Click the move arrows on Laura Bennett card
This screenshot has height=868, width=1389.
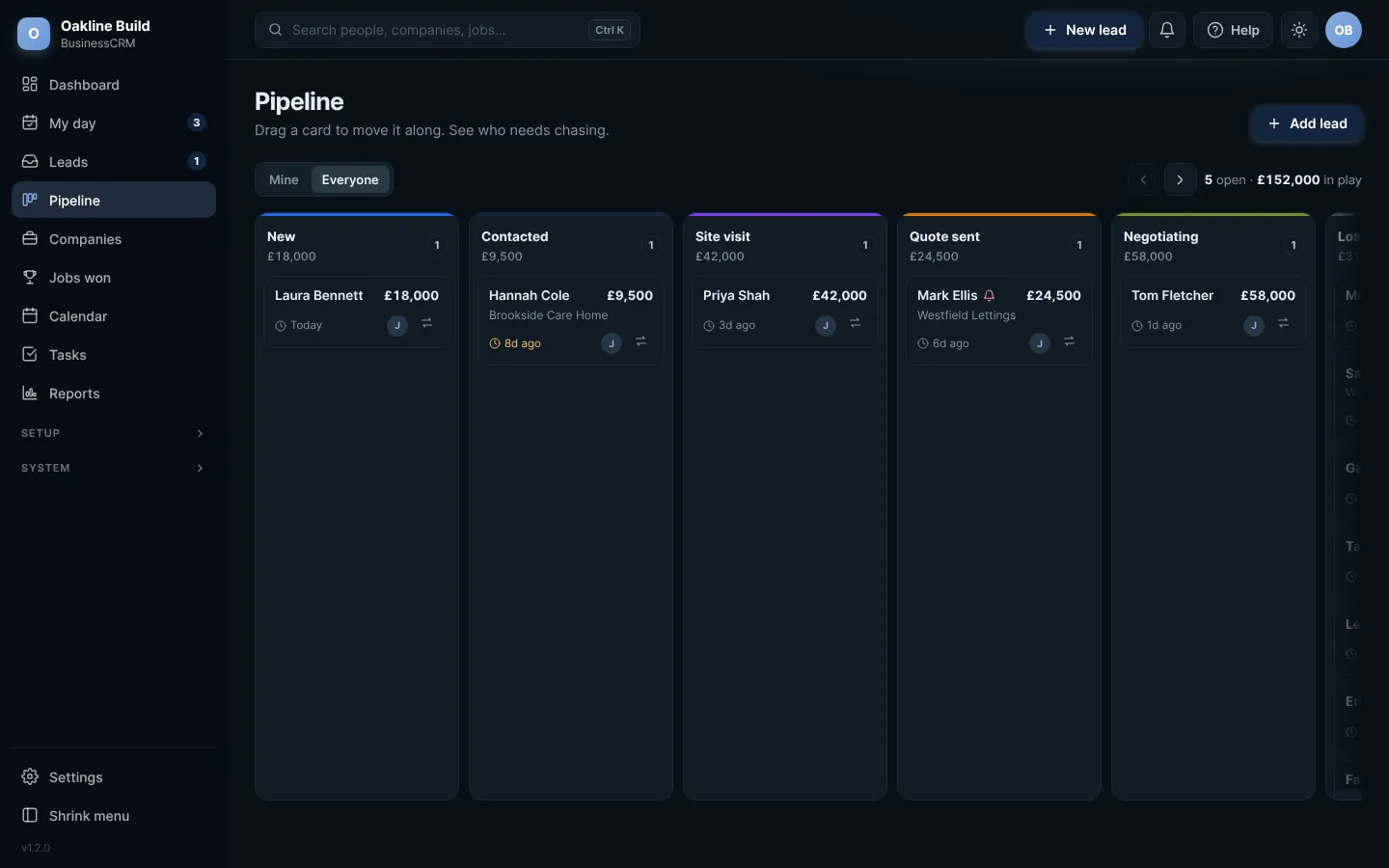coord(427,324)
